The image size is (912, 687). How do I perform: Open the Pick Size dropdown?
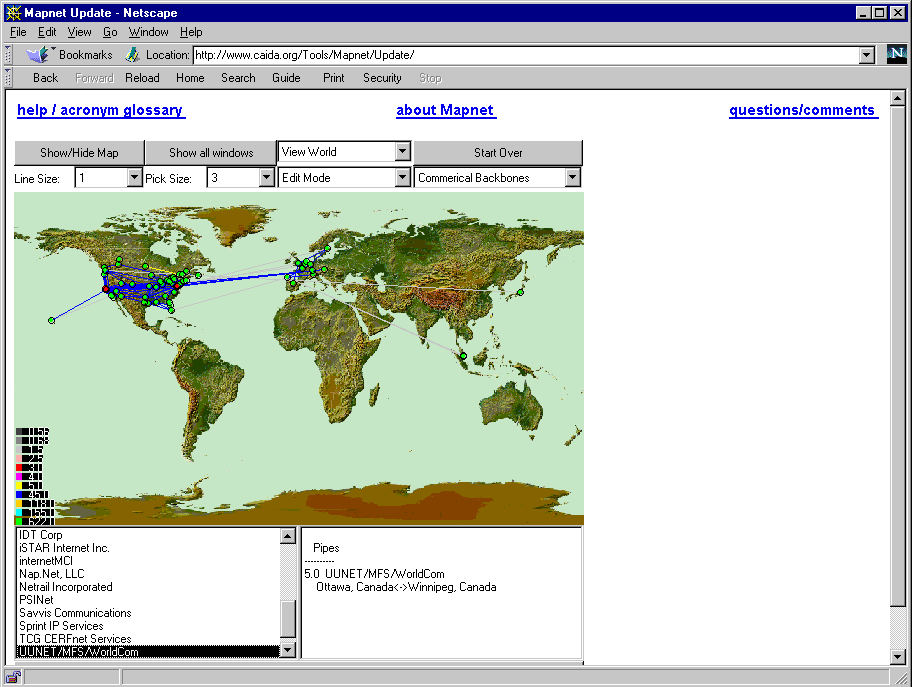point(240,178)
